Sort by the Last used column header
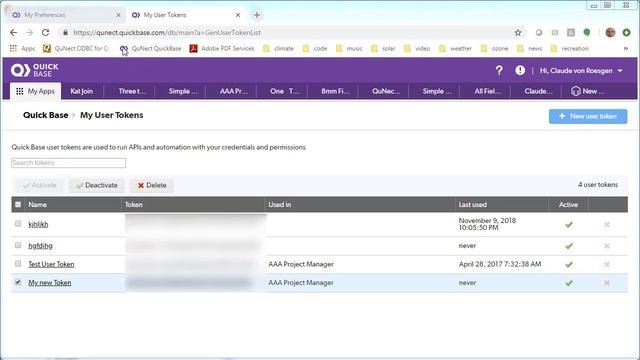The image size is (640, 360). tap(472, 204)
